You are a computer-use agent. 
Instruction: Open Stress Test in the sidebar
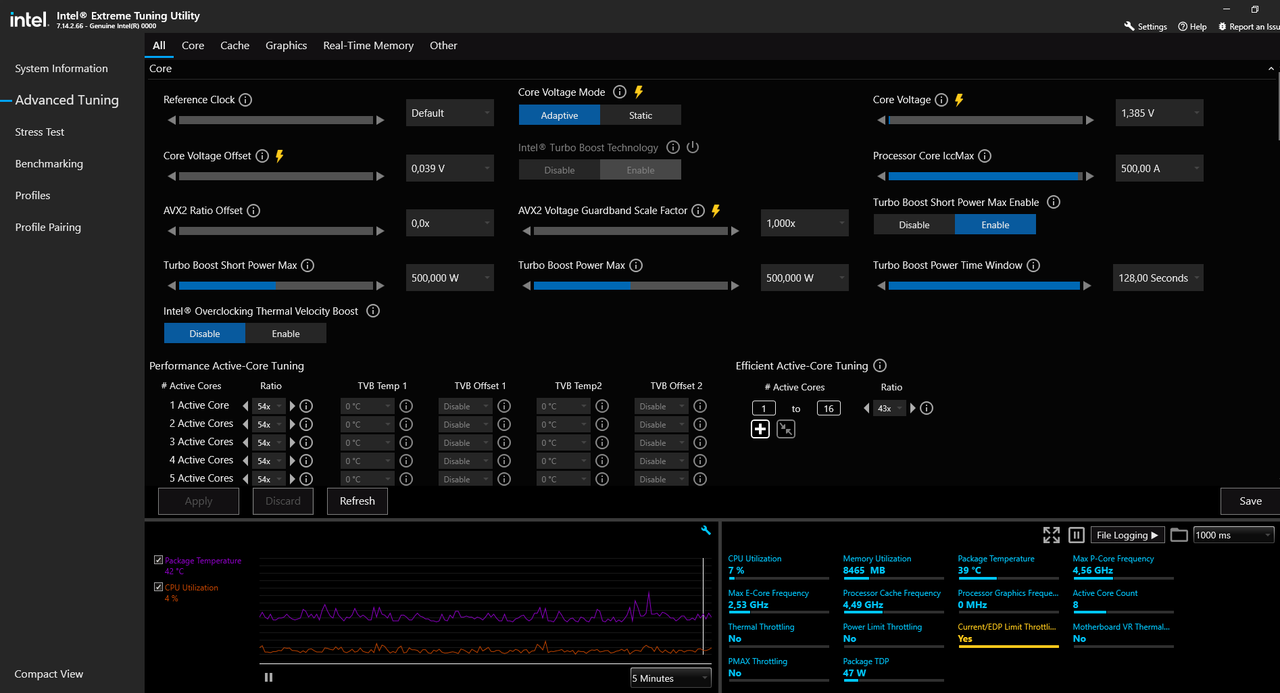40,132
